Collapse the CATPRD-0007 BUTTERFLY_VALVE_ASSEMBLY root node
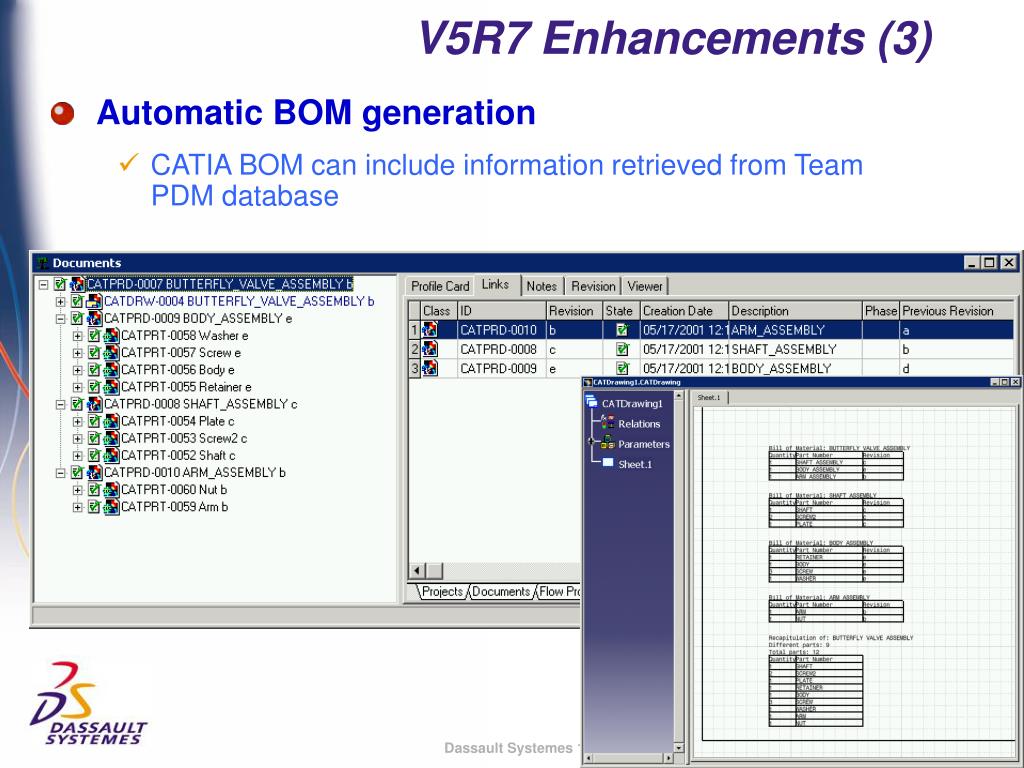 [43, 285]
